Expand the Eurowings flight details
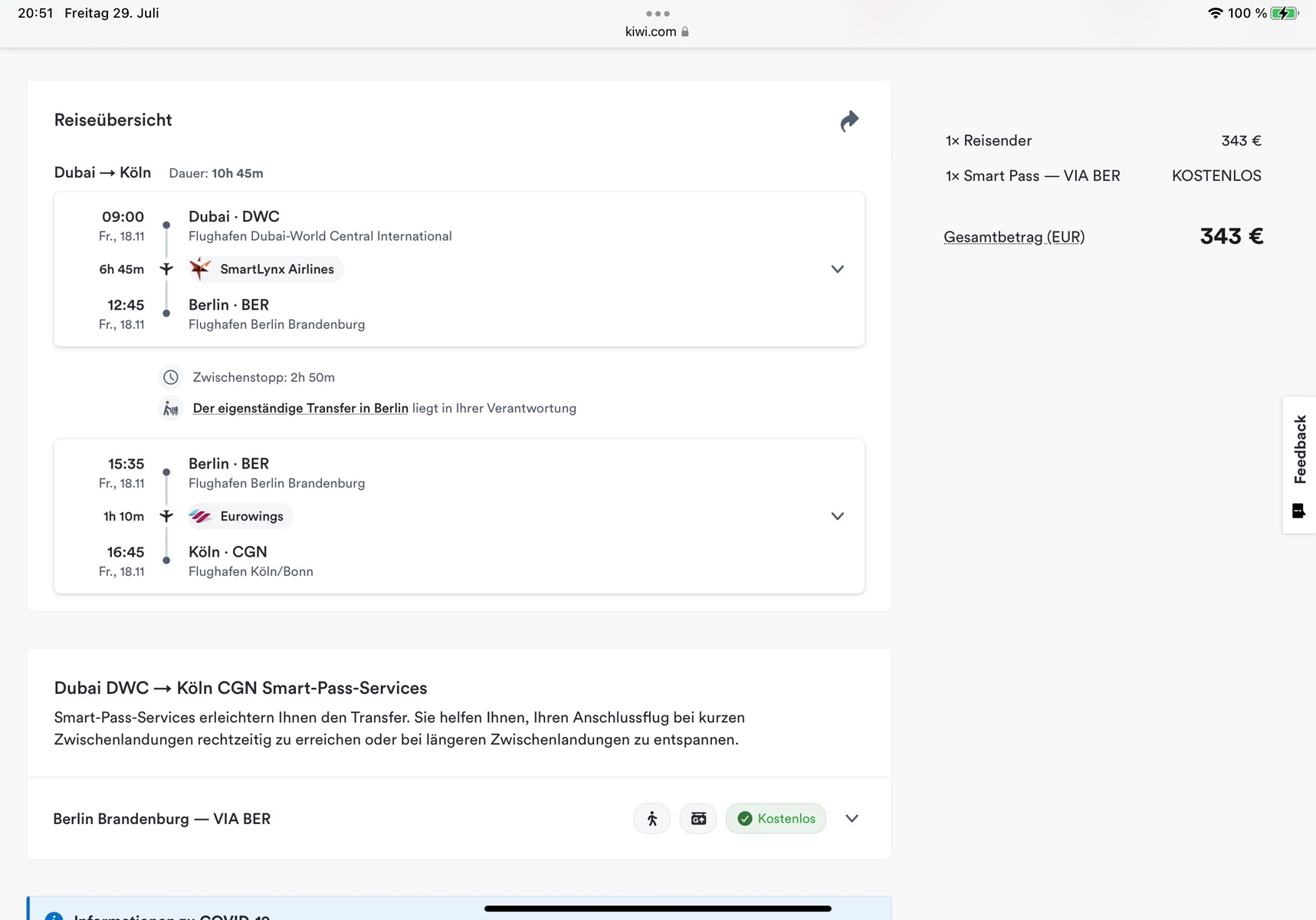Image resolution: width=1316 pixels, height=920 pixels. [x=837, y=517]
